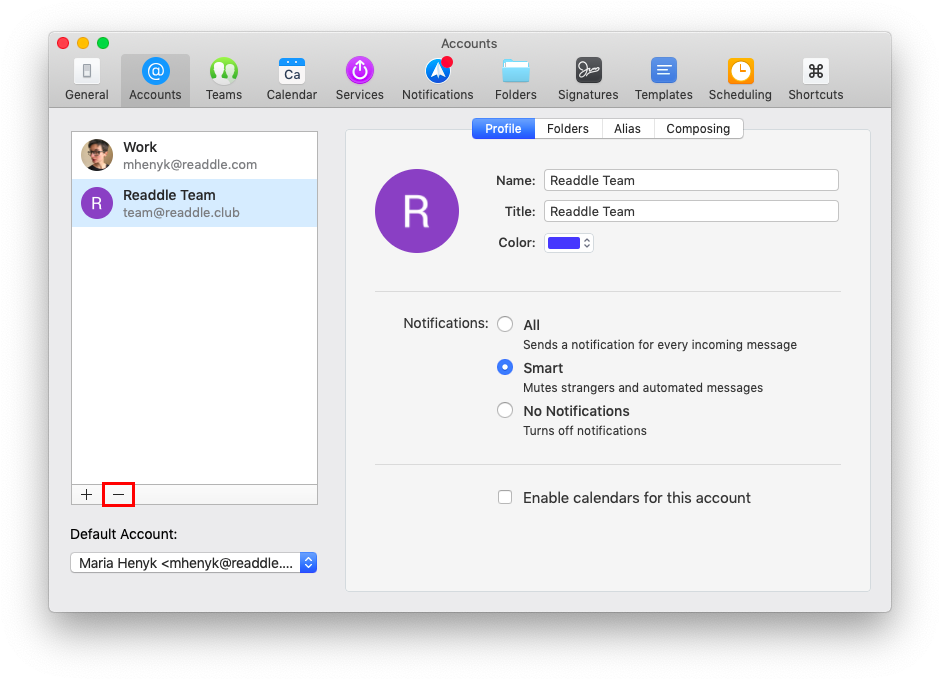Open the Scheduling preferences pane
The height and width of the screenshot is (679, 939).
[740, 80]
